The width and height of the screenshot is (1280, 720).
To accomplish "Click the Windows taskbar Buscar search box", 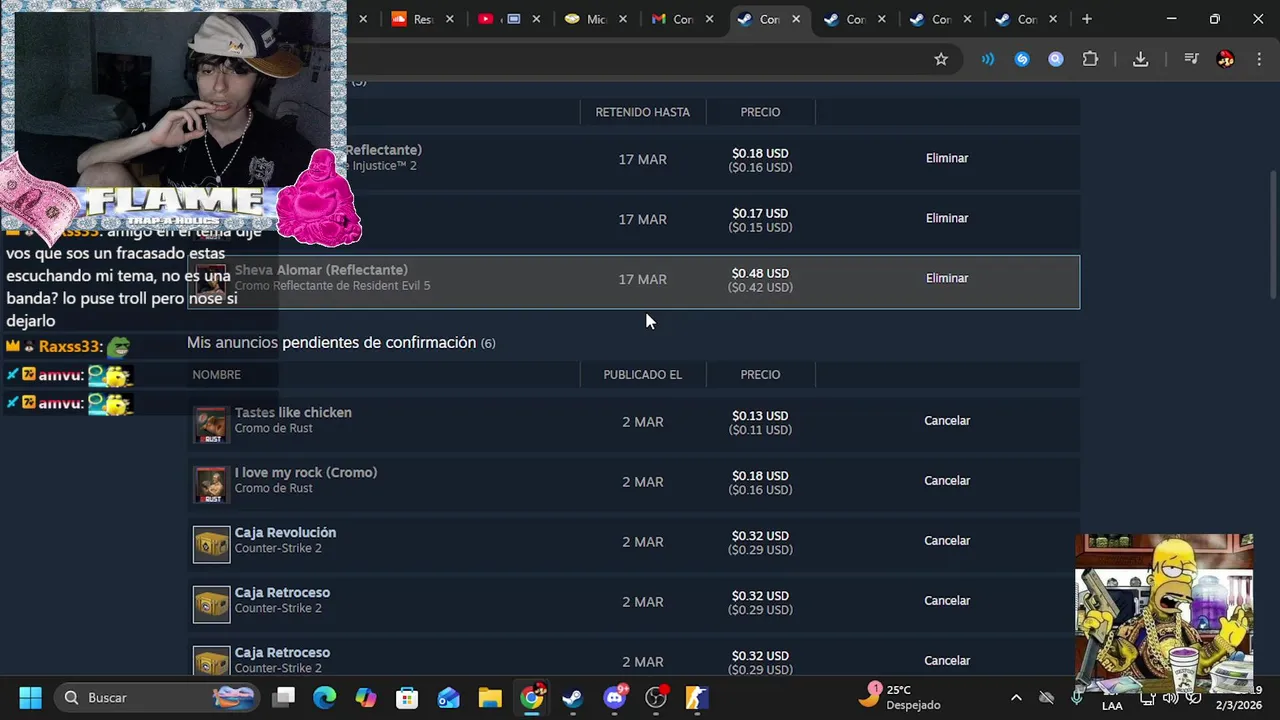I will tap(157, 697).
